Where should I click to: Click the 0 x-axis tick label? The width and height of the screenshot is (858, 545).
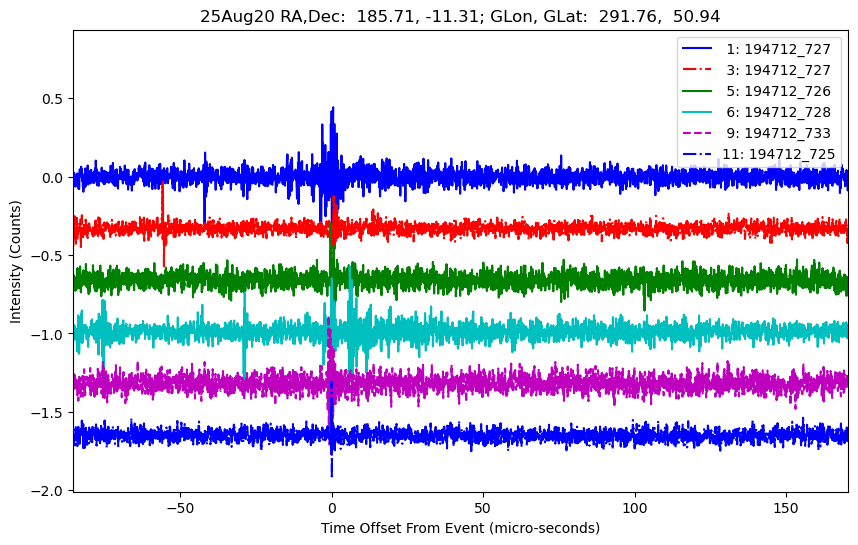[x=332, y=508]
